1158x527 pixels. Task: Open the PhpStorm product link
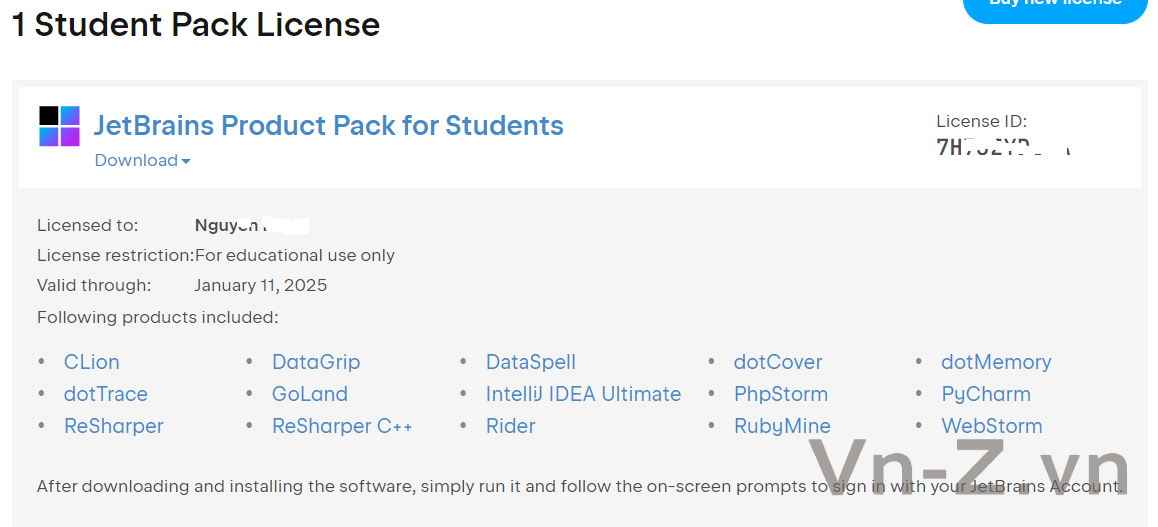point(781,394)
